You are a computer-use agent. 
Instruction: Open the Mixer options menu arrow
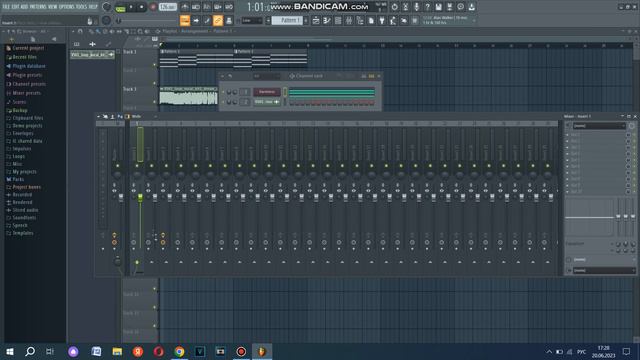pos(98,116)
